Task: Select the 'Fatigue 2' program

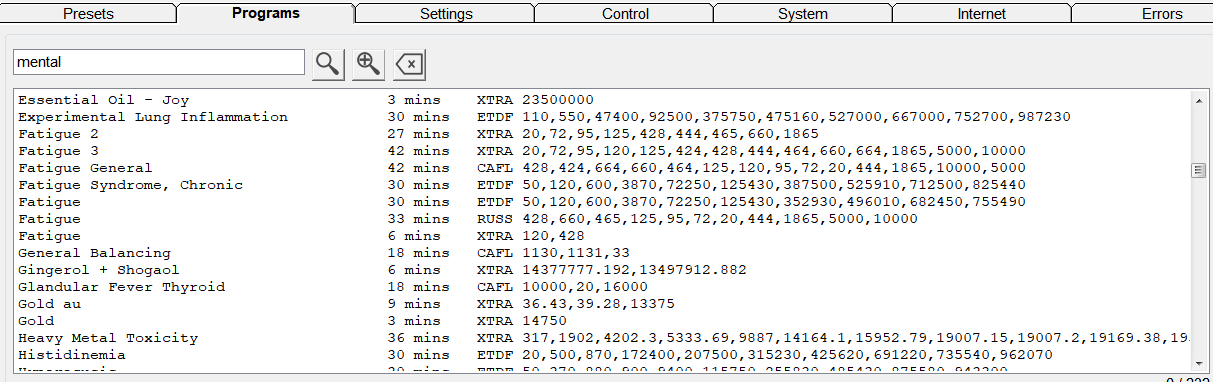Action: point(603,134)
